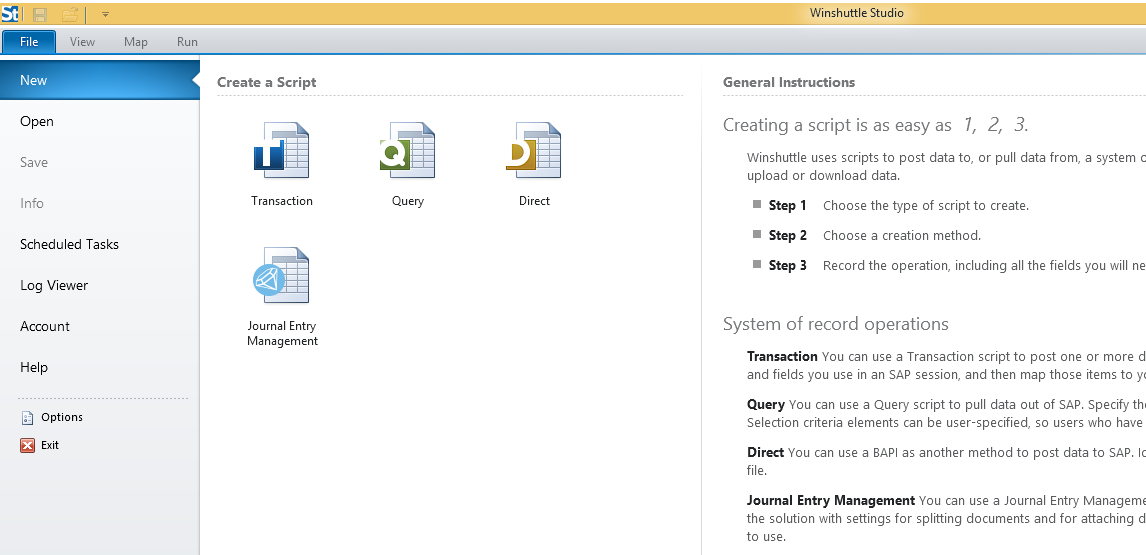
Task: Go to the Account section
Action: tap(45, 327)
